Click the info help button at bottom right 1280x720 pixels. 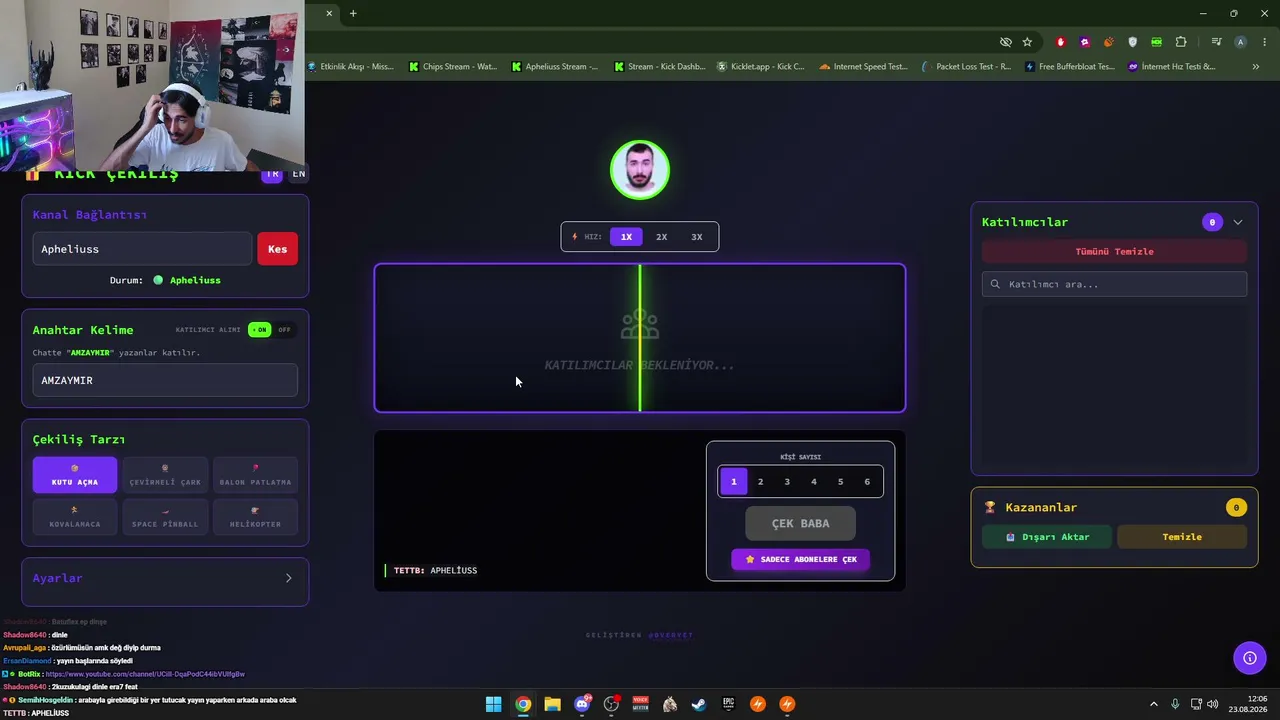(x=1249, y=658)
